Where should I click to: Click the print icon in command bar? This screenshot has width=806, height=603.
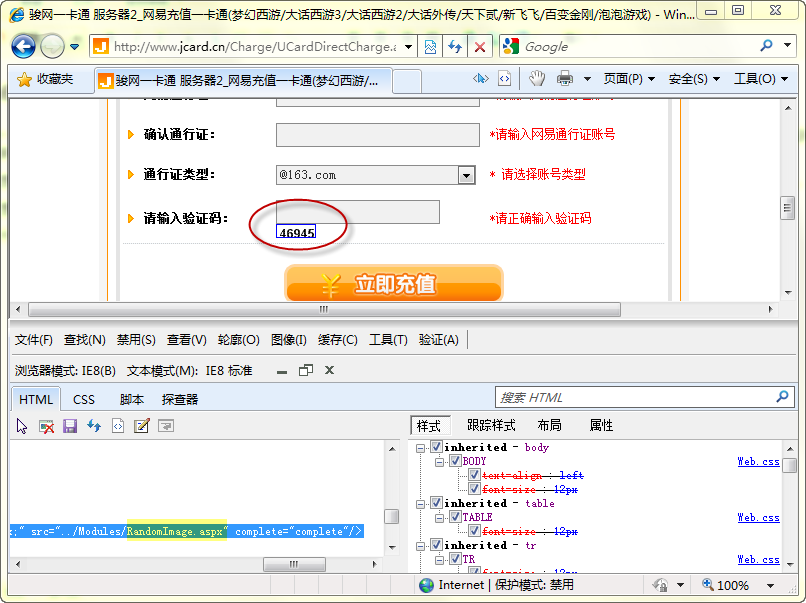click(565, 79)
